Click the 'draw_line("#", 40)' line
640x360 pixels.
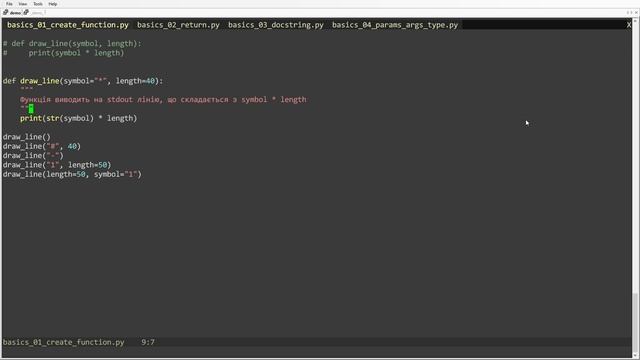(42, 146)
